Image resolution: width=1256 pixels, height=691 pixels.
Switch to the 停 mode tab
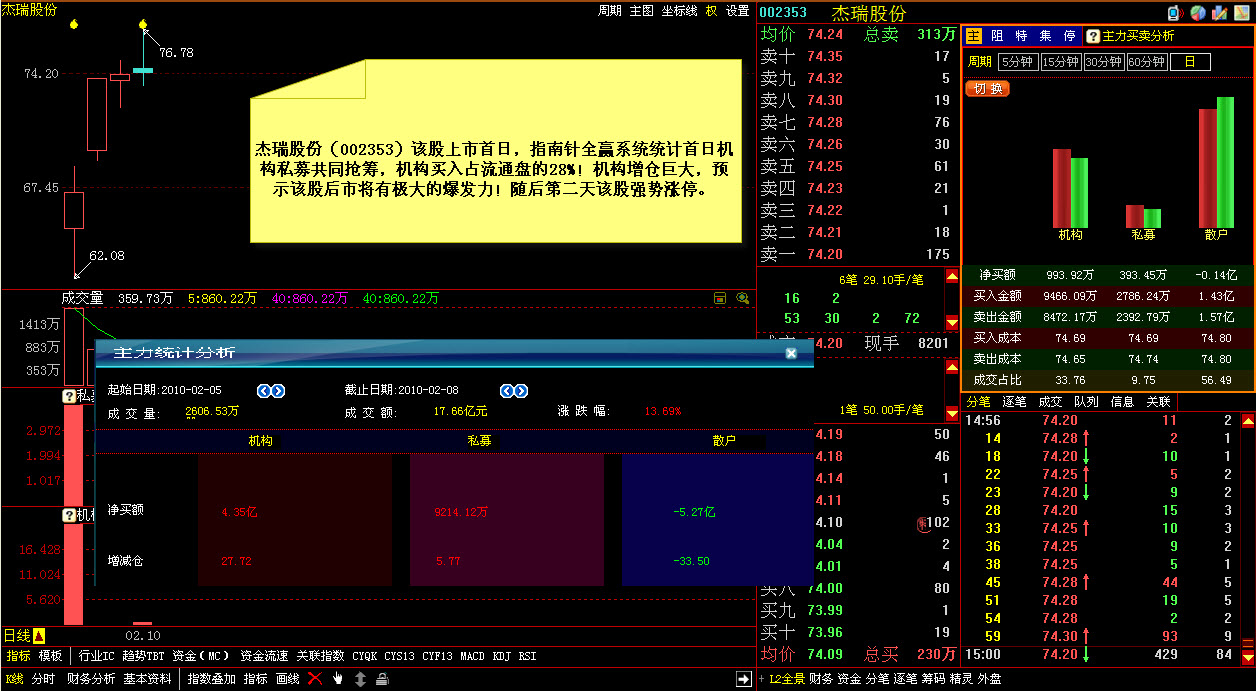(x=1069, y=35)
